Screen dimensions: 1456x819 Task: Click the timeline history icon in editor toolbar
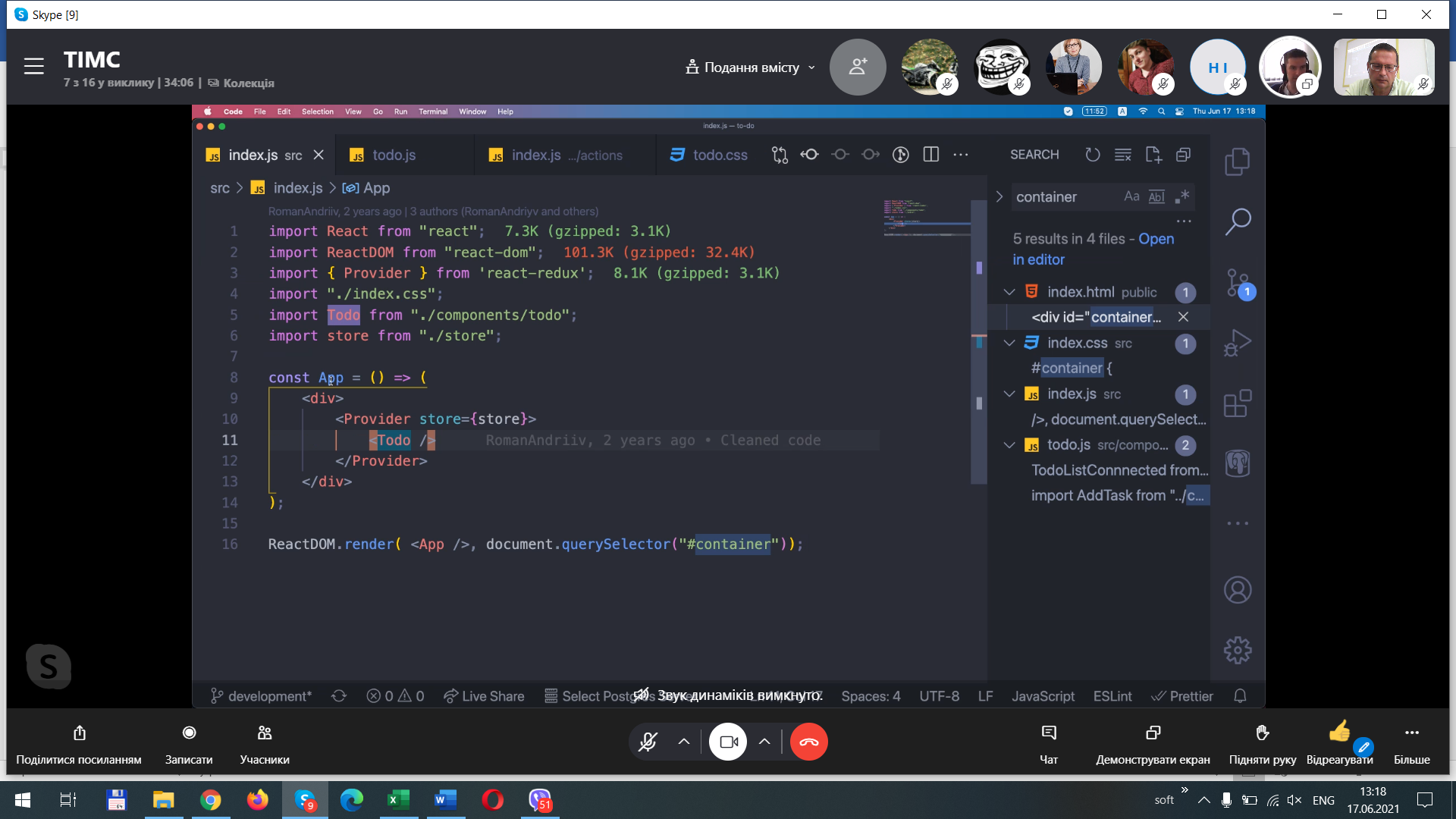coord(900,155)
